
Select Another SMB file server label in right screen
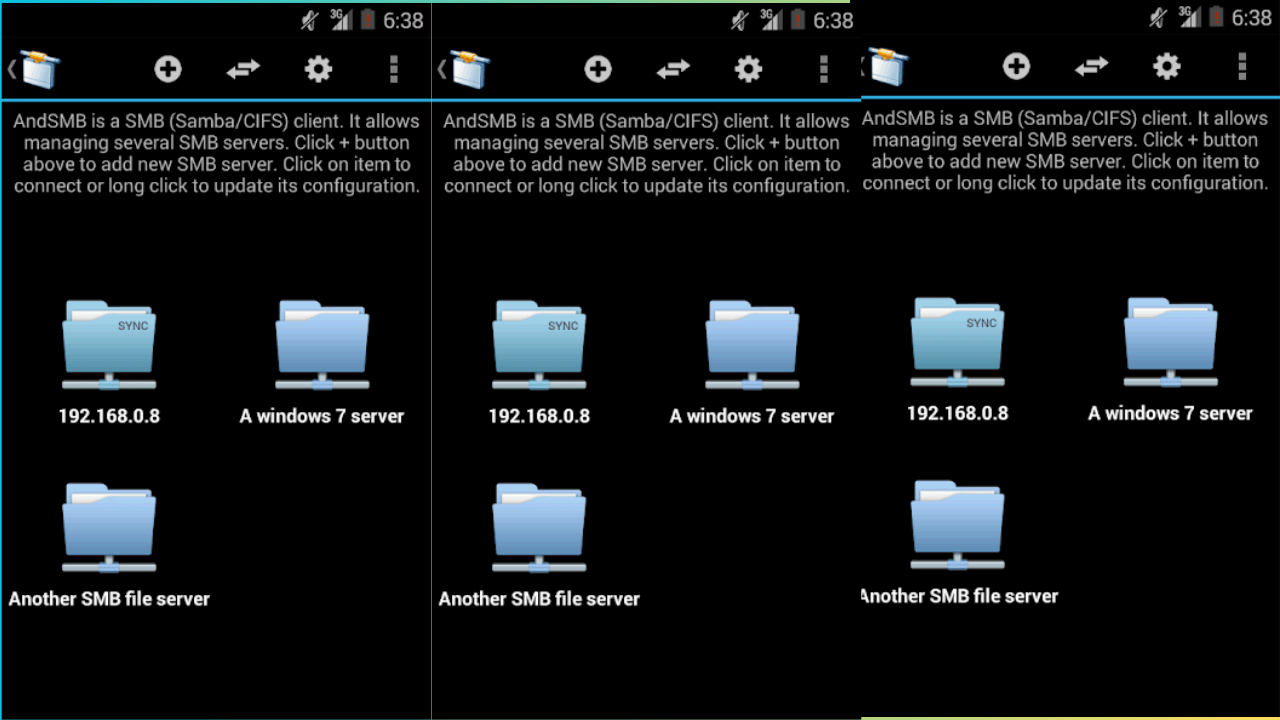tap(959, 596)
